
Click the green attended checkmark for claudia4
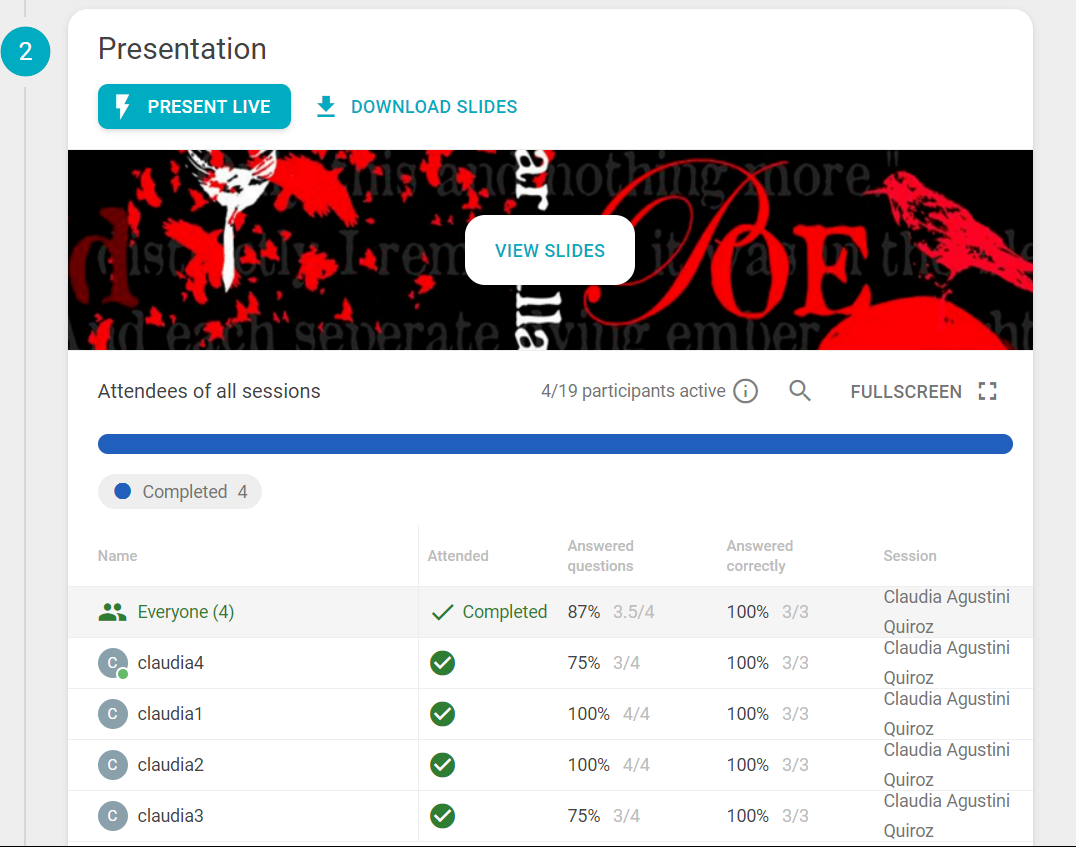pyautogui.click(x=443, y=663)
